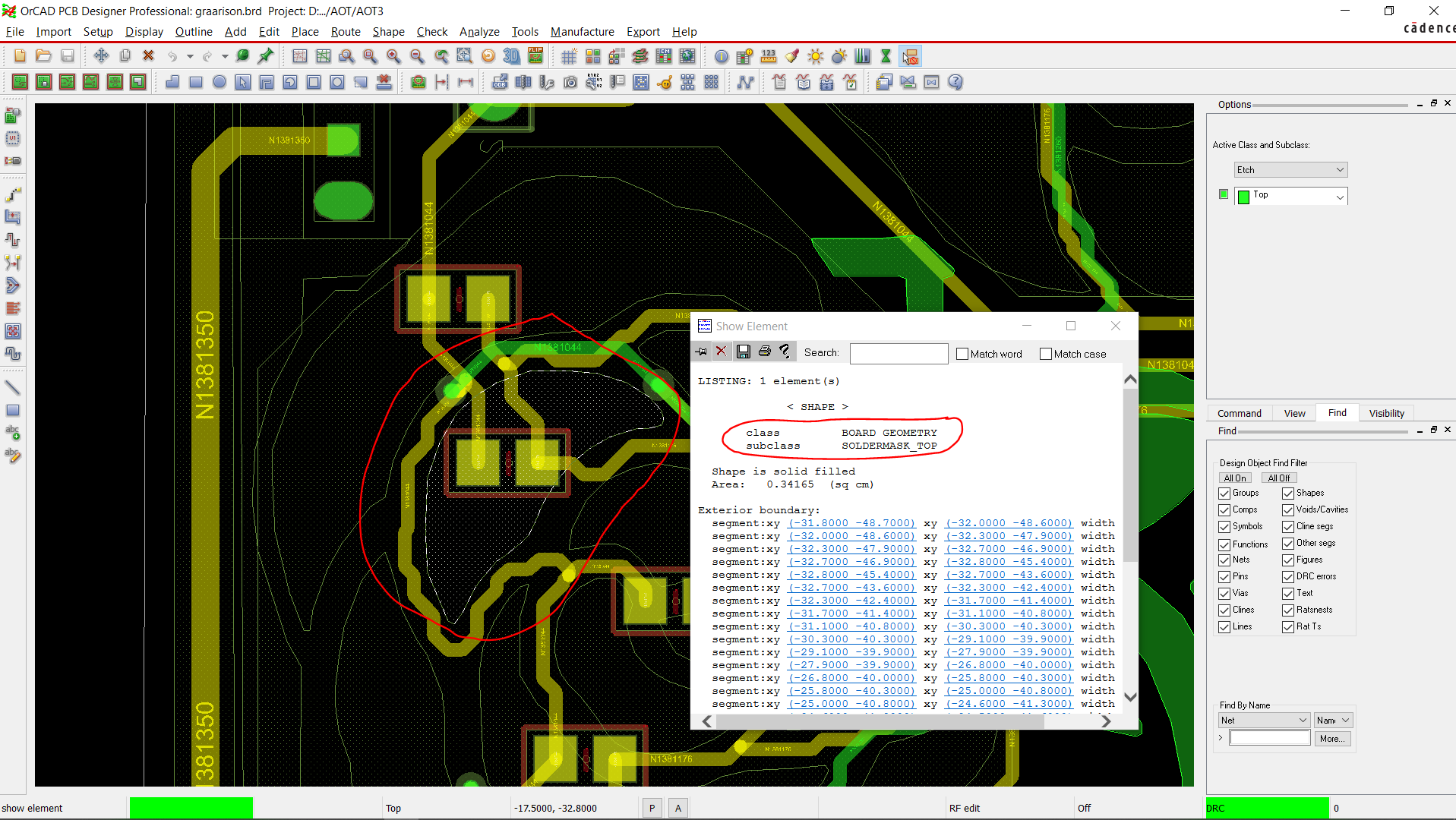Screen dimensions: 1456x820
Task: Click the Zoom In magnifier icon
Action: (393, 56)
